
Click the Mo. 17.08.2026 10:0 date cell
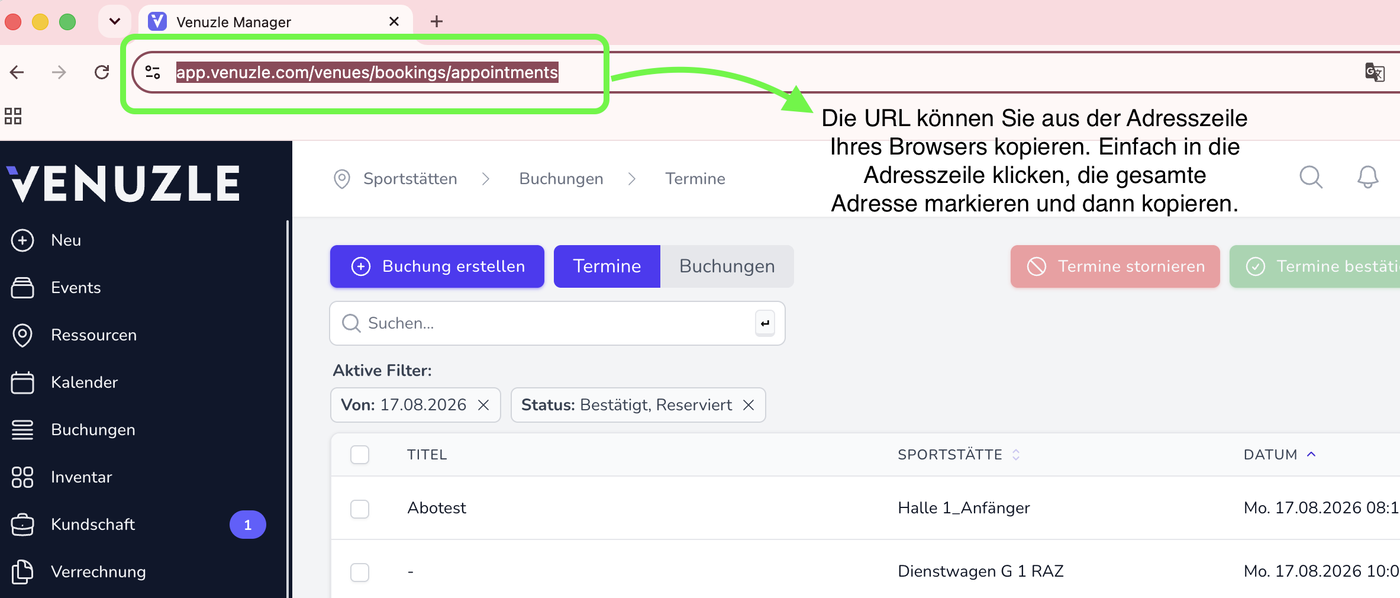click(1321, 572)
